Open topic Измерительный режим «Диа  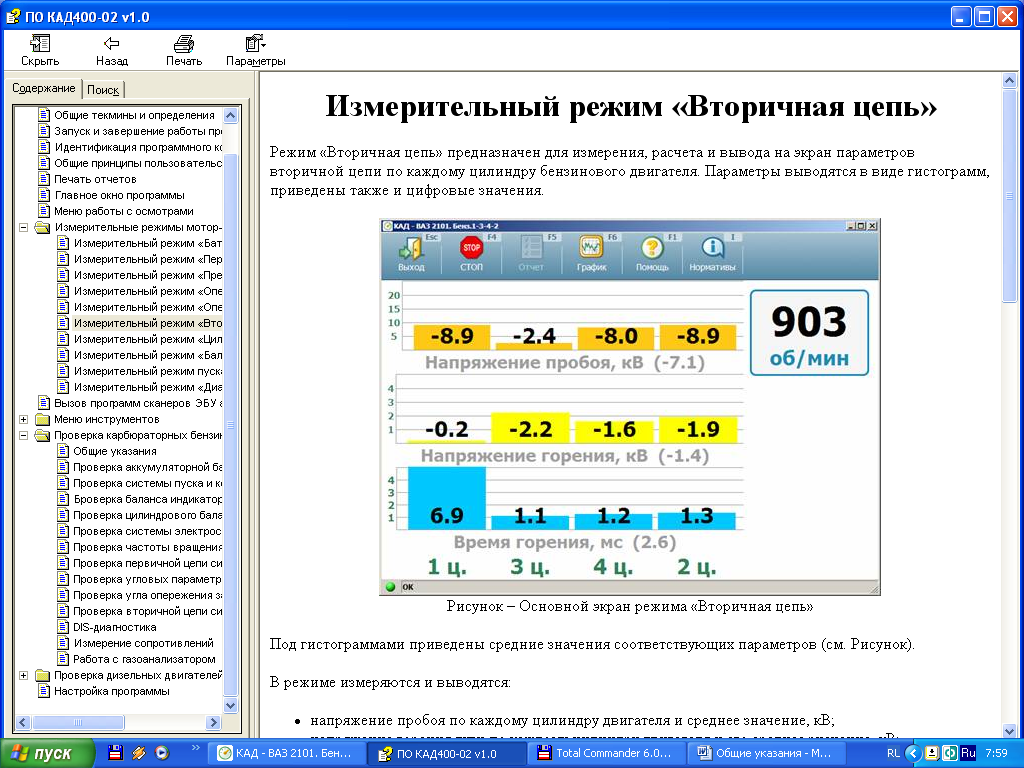148,387
